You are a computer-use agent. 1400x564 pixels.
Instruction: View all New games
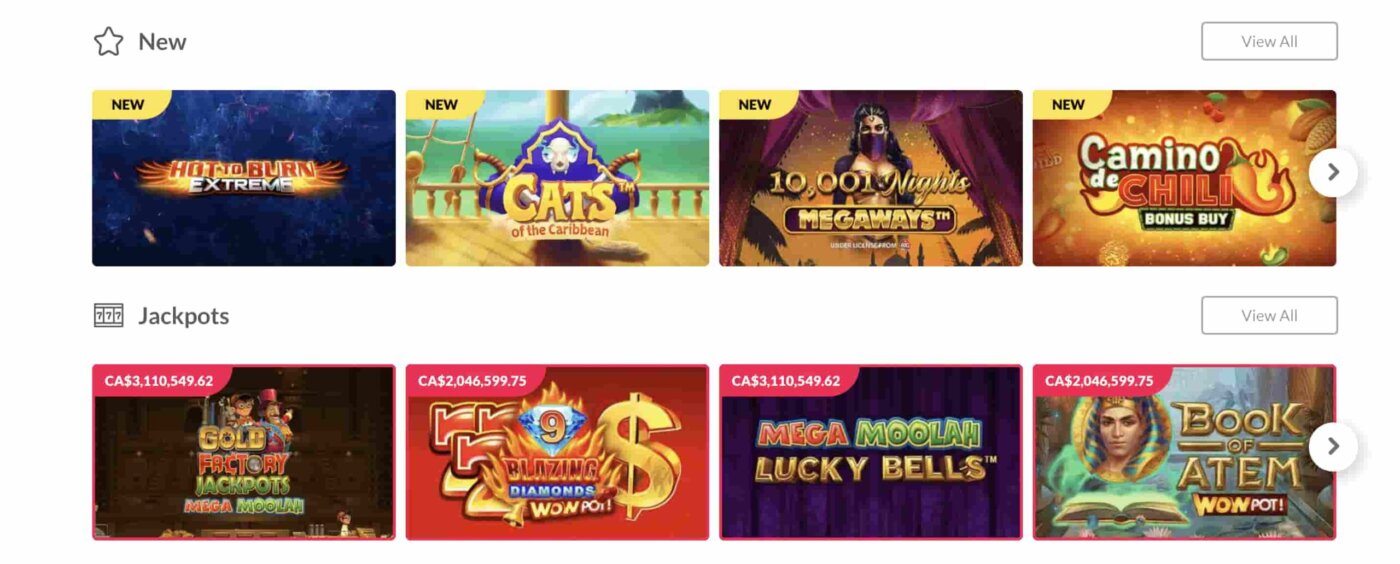(1269, 41)
